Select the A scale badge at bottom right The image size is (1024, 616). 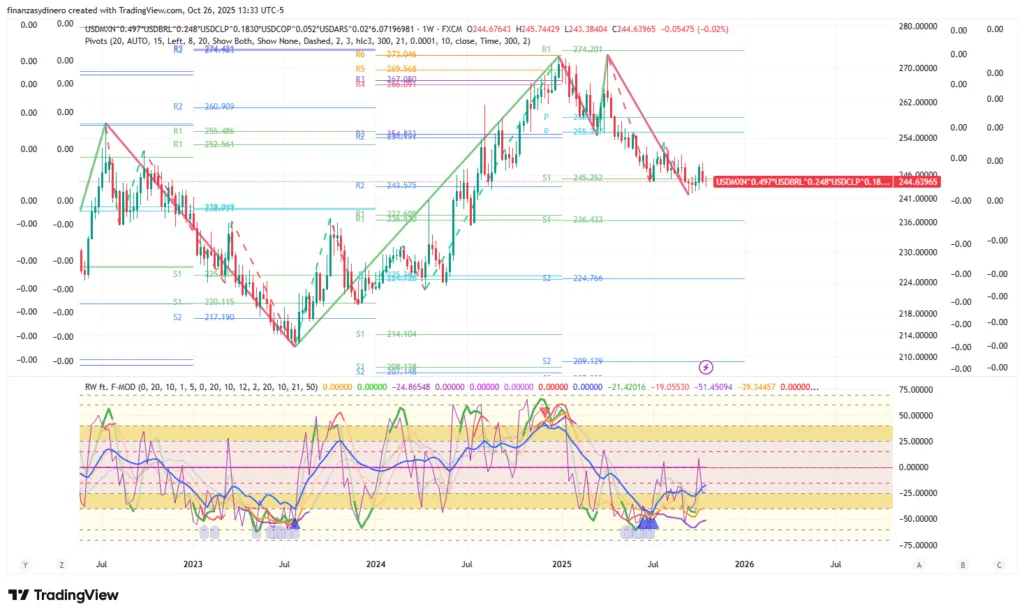pos(918,565)
